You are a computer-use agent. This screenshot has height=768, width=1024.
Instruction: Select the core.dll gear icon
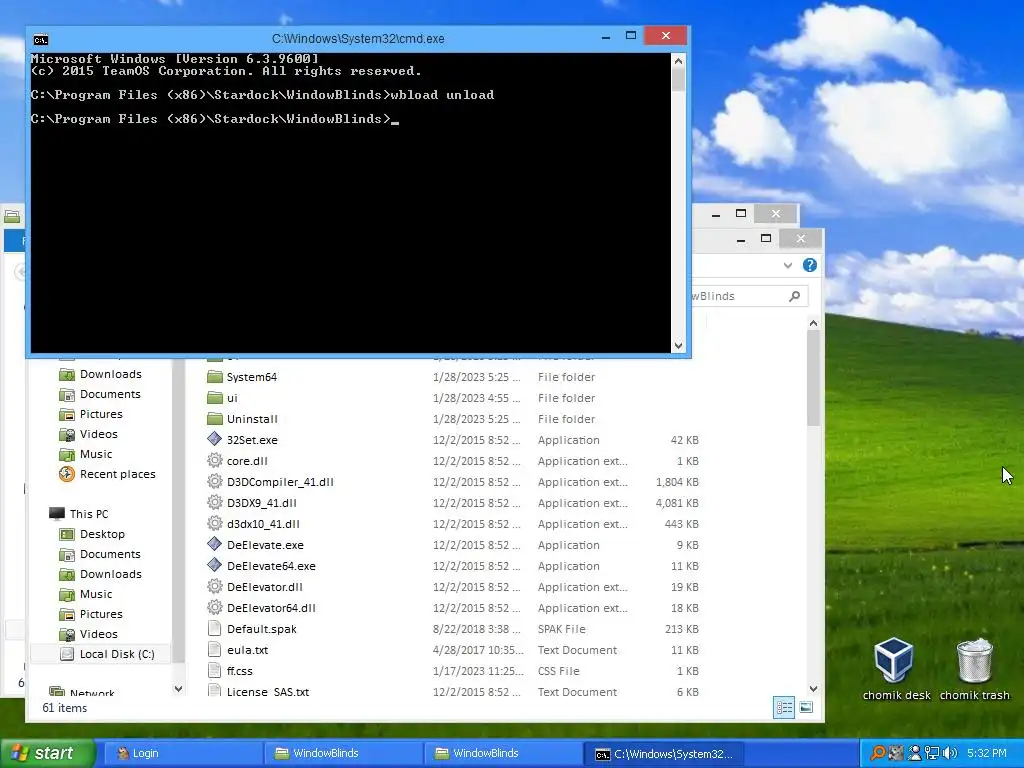pyautogui.click(x=214, y=460)
